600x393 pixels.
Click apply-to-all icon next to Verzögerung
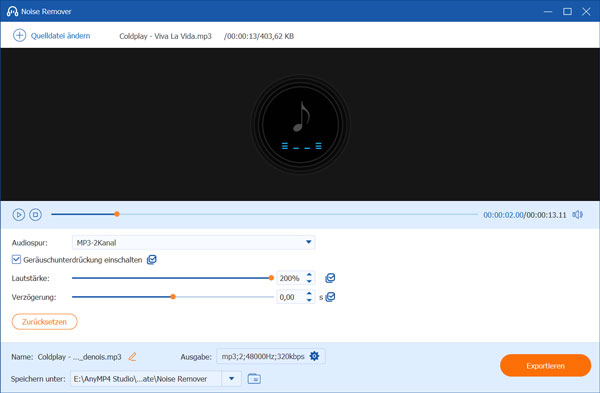(330, 297)
